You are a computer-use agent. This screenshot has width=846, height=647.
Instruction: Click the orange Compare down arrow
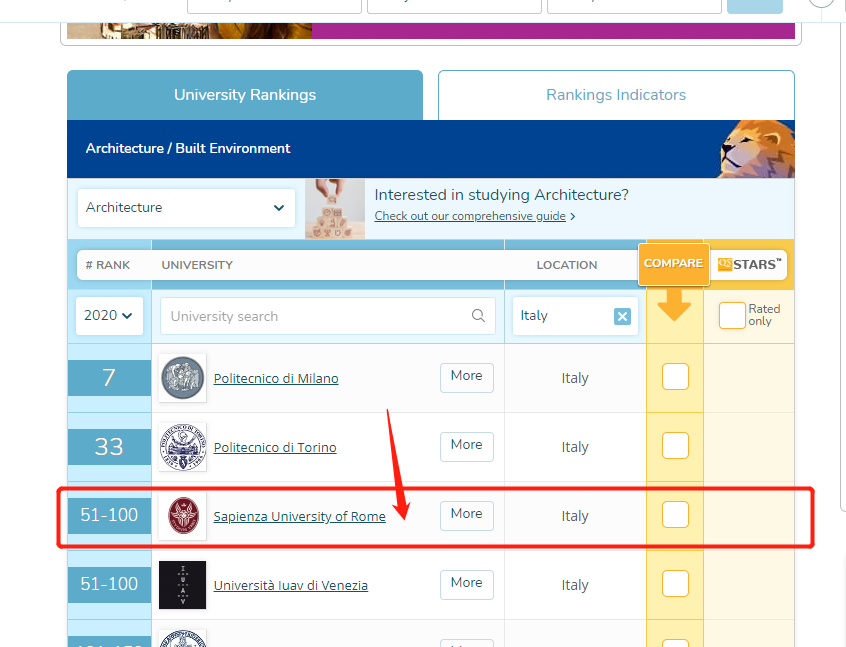point(675,307)
